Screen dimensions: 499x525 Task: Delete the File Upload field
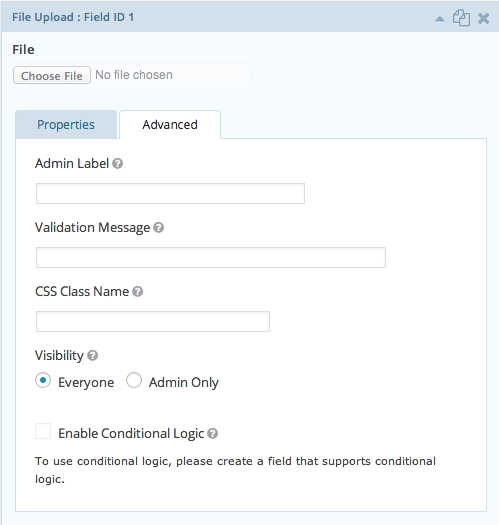pos(483,18)
